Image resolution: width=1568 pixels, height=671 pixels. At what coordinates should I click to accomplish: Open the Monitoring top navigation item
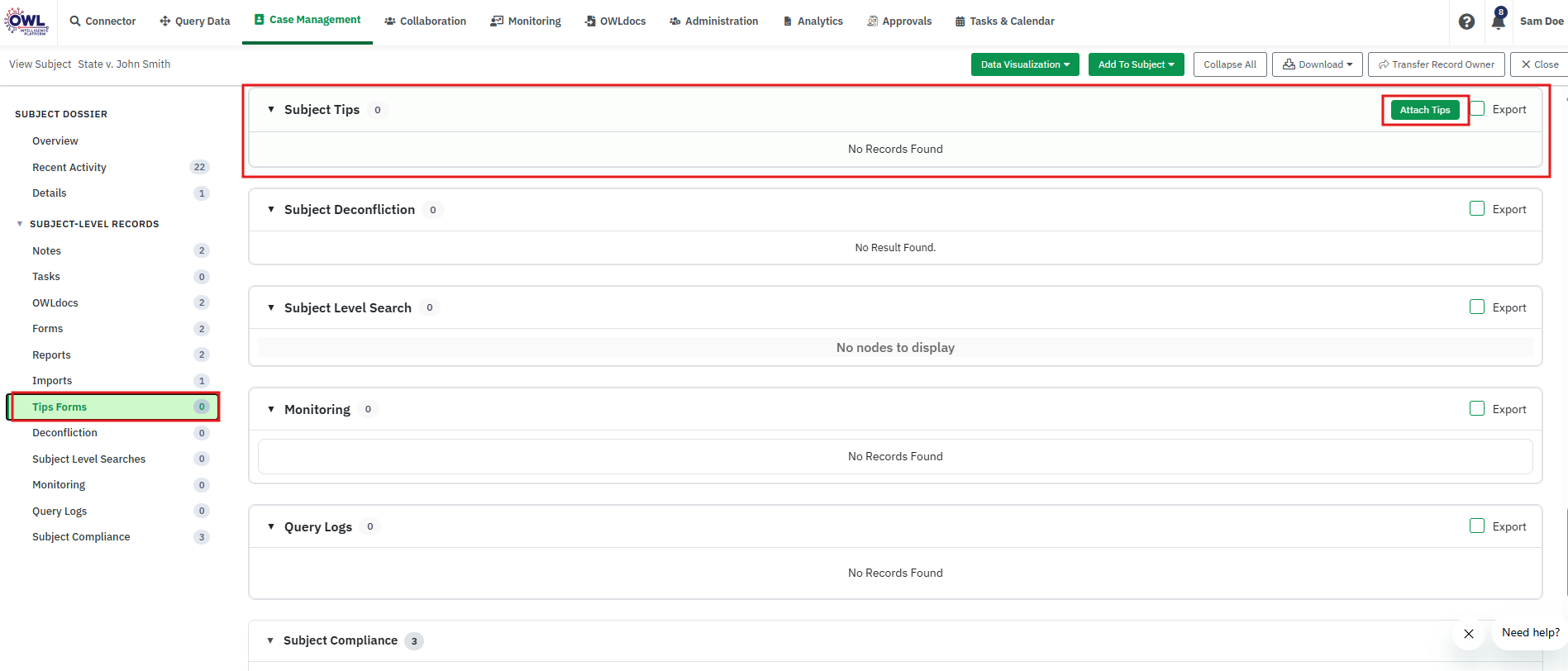point(526,21)
